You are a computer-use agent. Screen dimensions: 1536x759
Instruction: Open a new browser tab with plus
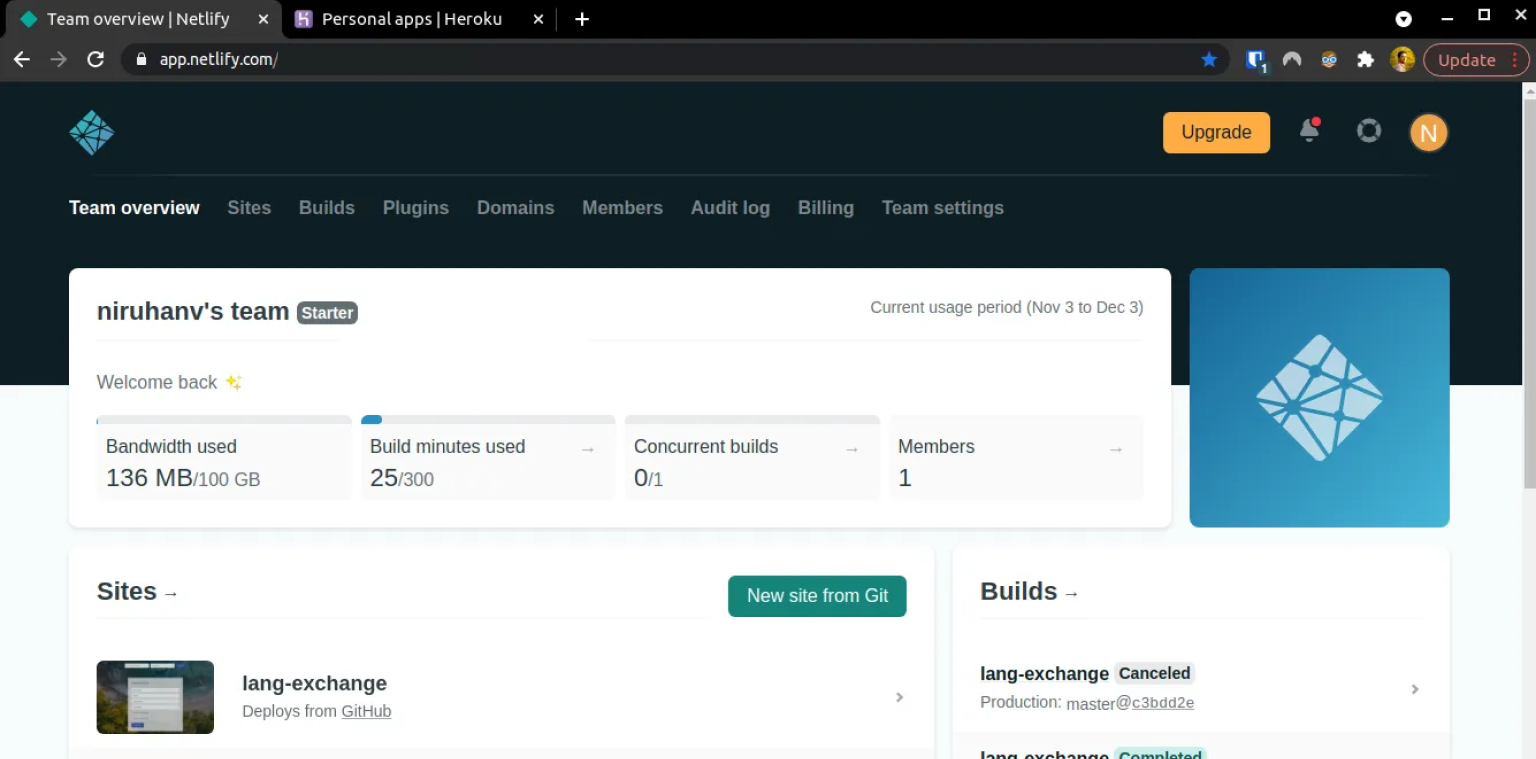tap(582, 19)
